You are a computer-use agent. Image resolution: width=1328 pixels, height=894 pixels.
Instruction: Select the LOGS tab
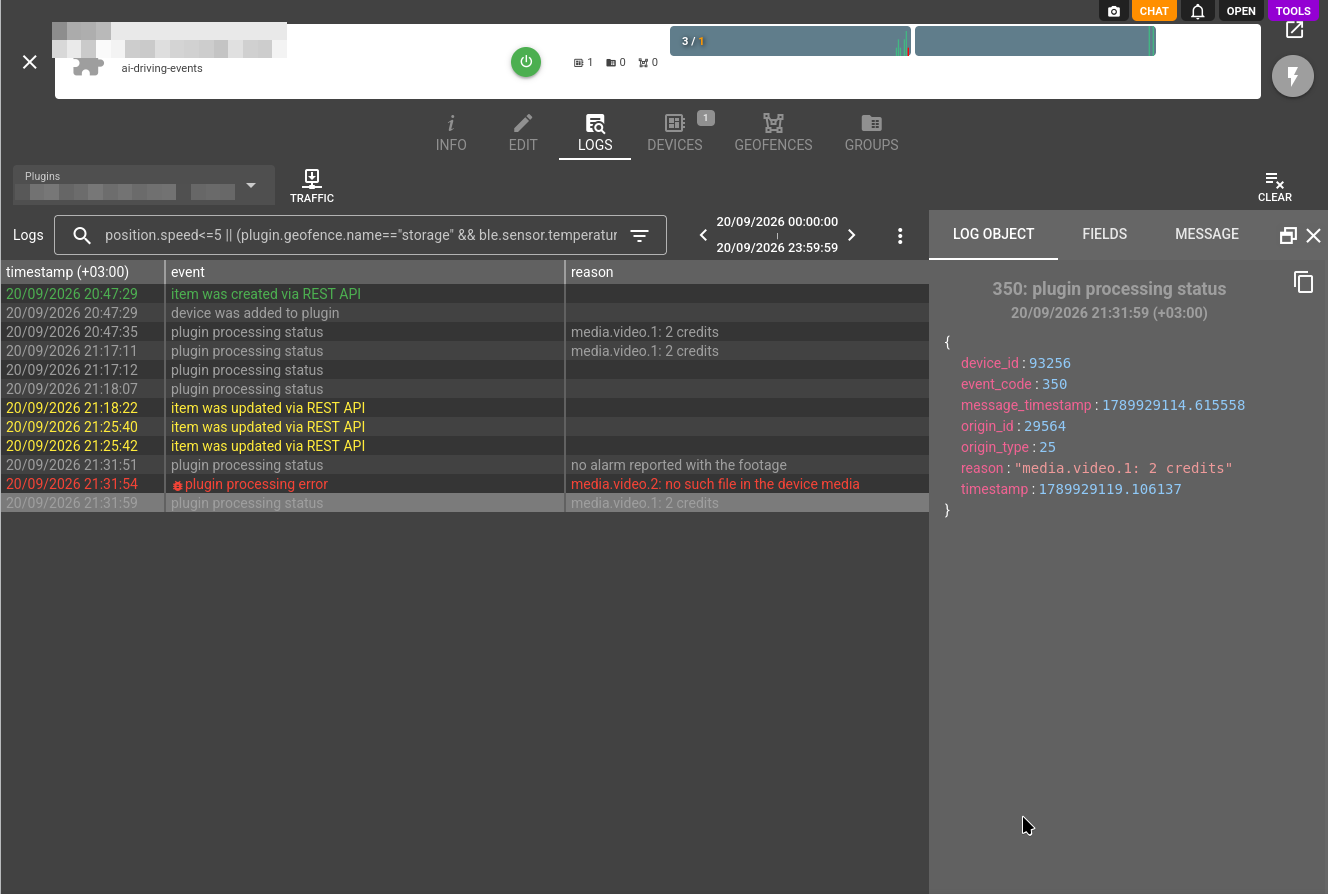click(x=595, y=133)
